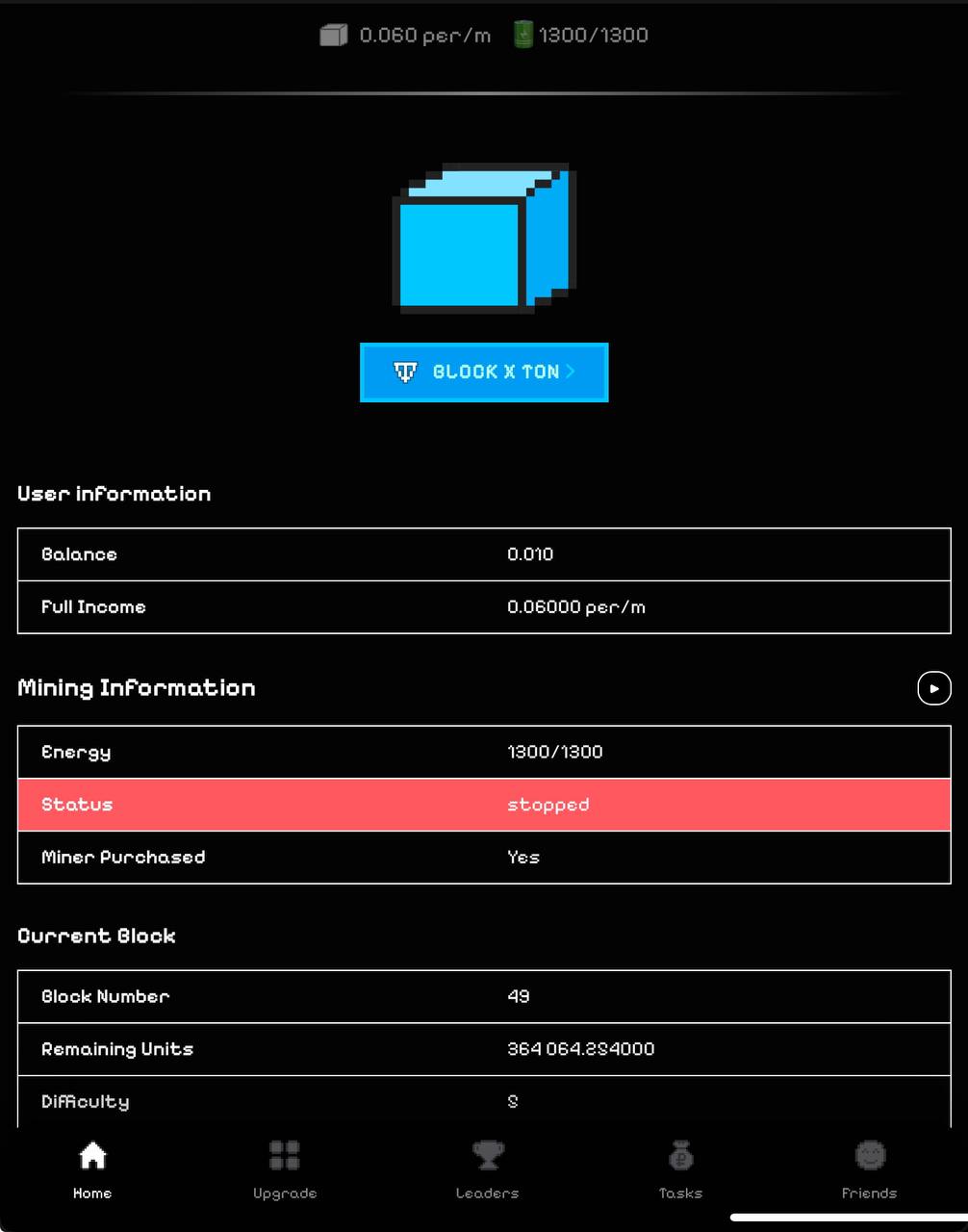Click the 0.060 per/m text at top
Image resolution: width=968 pixels, height=1232 pixels.
pyautogui.click(x=425, y=36)
